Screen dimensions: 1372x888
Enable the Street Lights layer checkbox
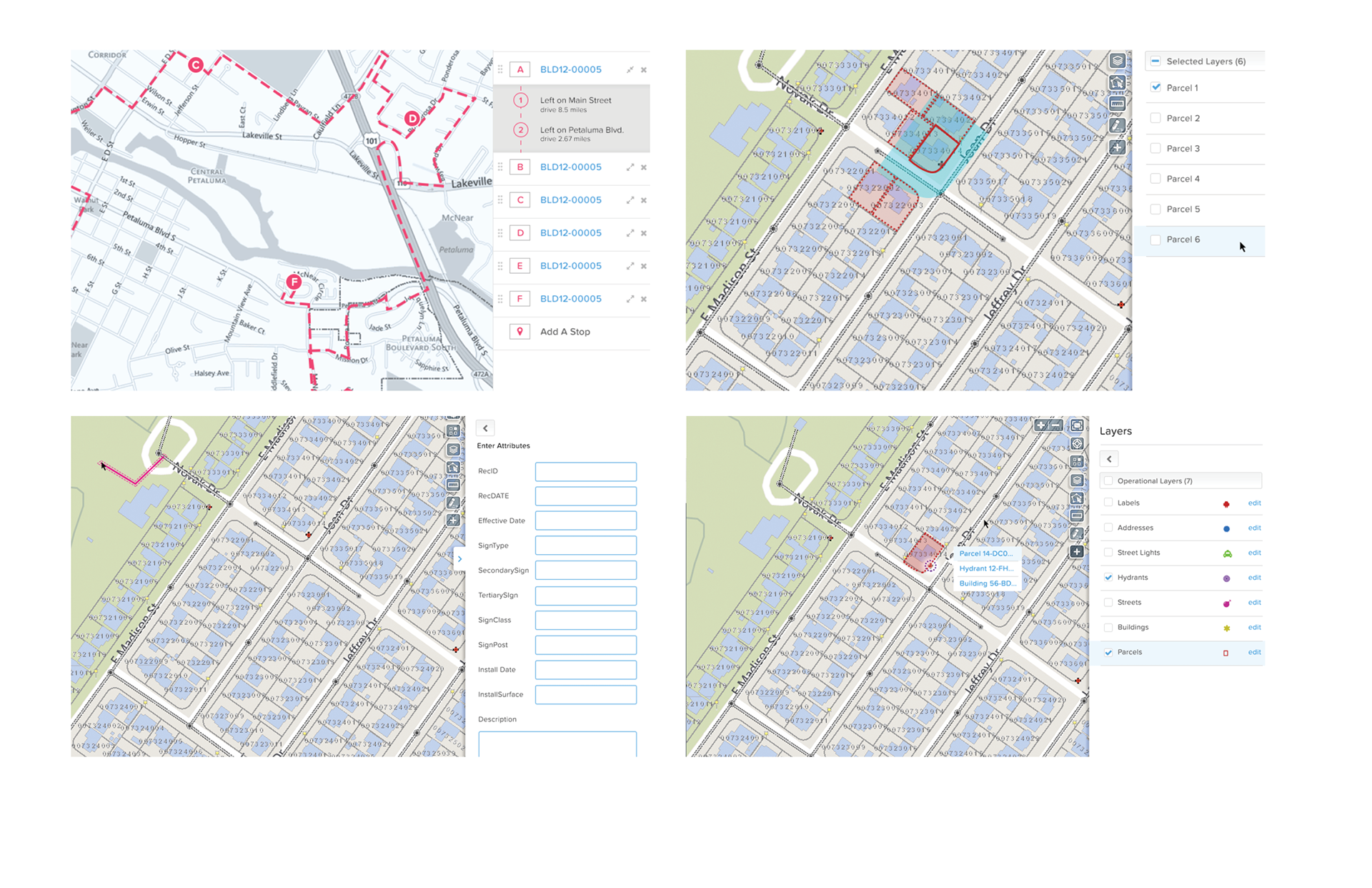coord(1108,552)
